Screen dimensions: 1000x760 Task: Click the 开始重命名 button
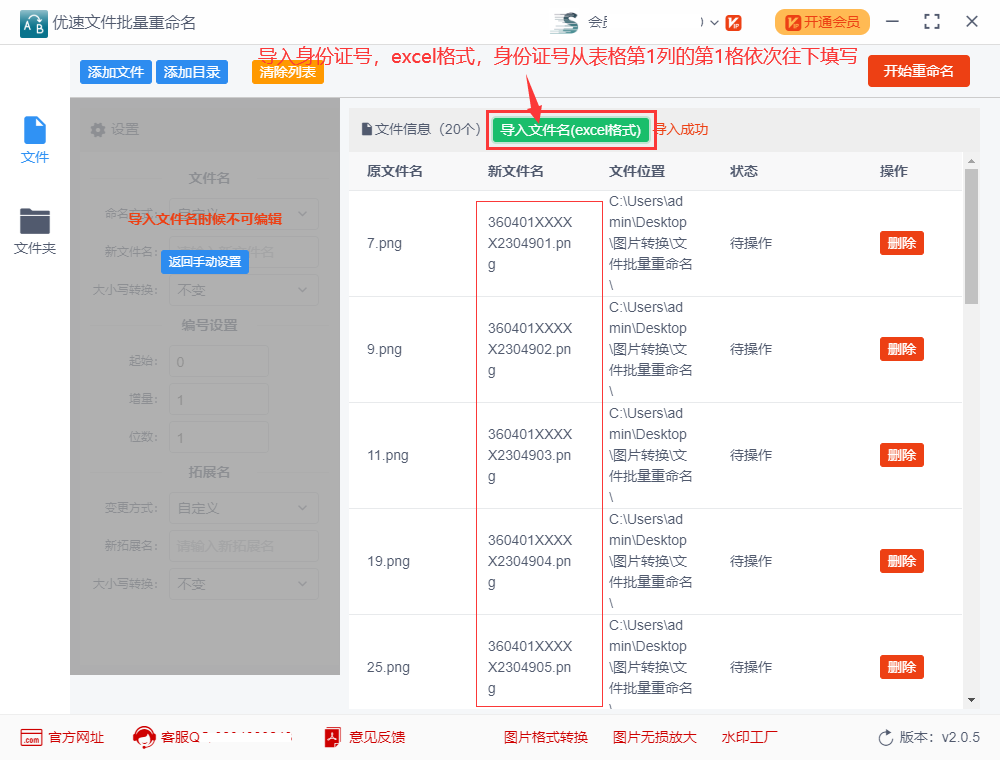tap(918, 71)
